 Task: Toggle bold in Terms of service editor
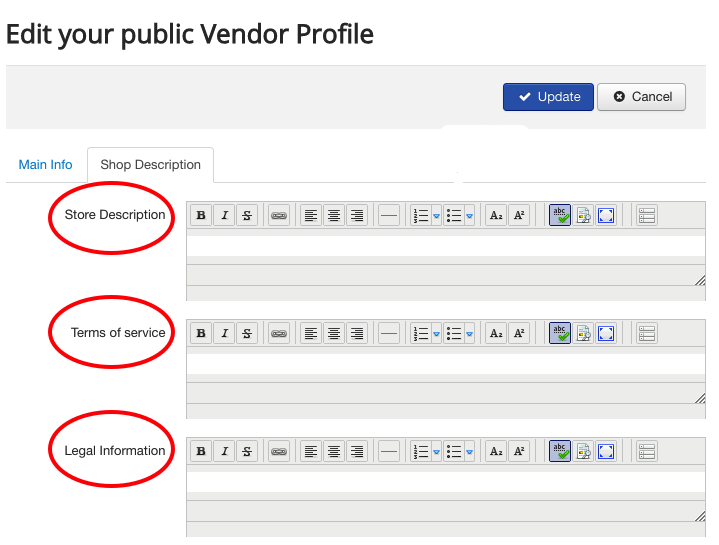[x=201, y=333]
